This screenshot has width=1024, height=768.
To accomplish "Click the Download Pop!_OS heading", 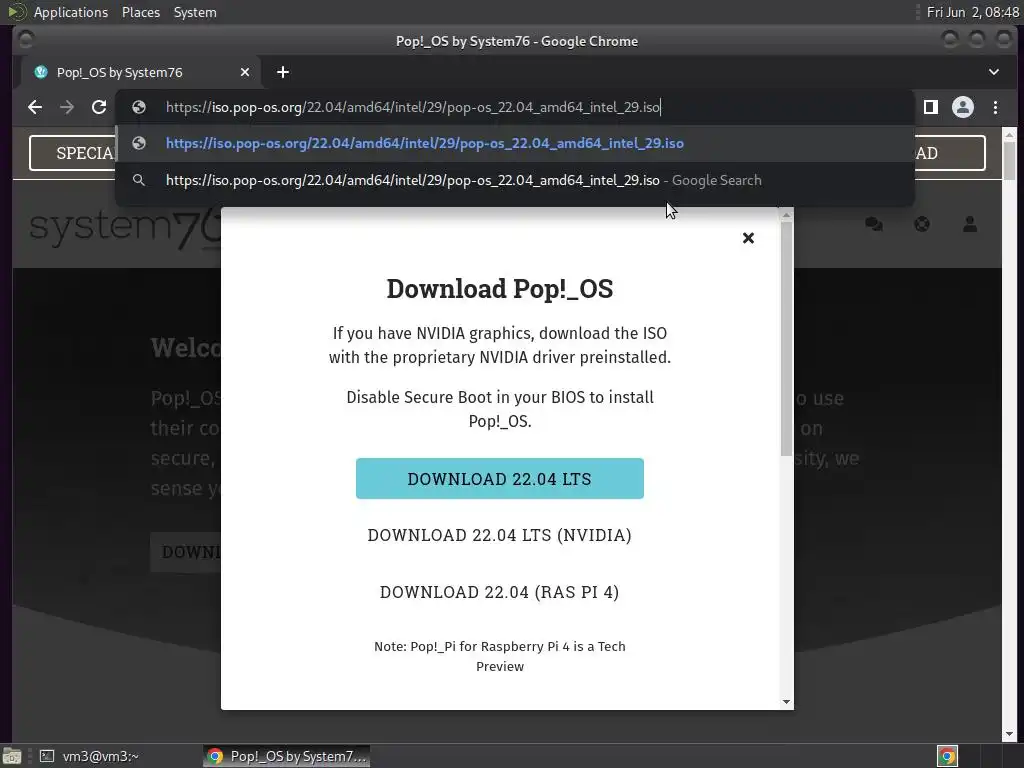I will [500, 289].
